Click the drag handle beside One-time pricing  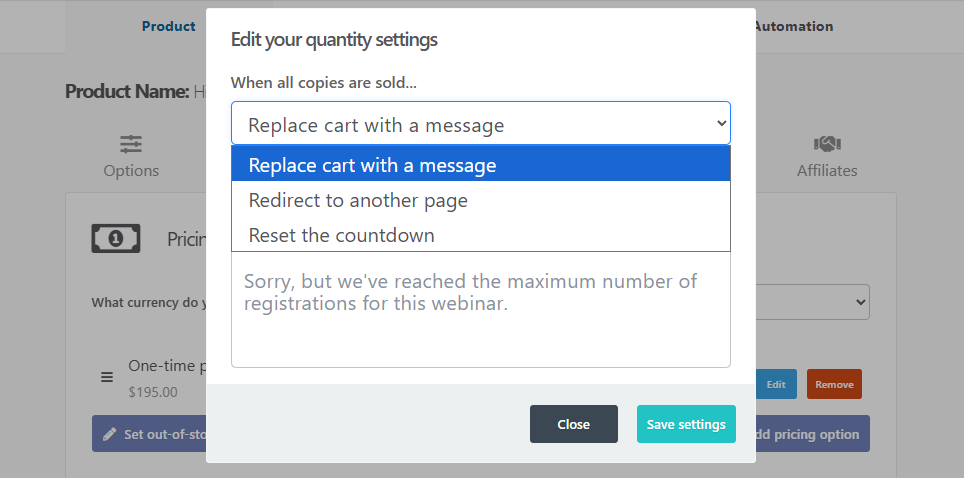point(107,378)
